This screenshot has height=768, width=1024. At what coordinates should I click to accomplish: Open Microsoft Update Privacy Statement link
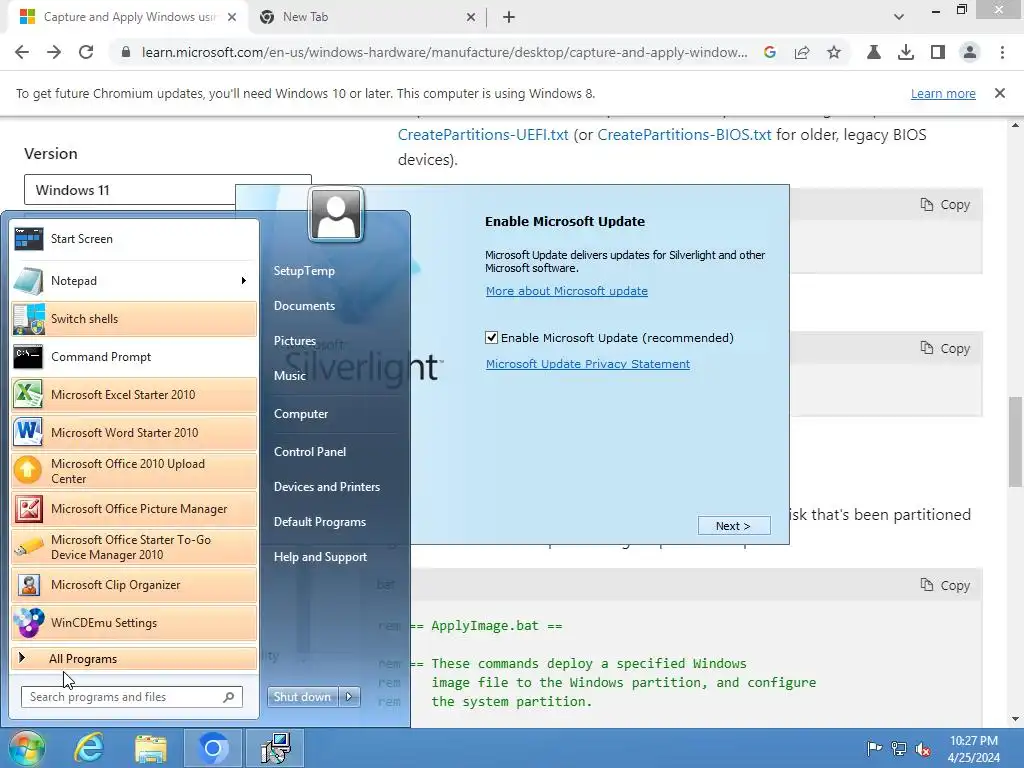(x=588, y=364)
